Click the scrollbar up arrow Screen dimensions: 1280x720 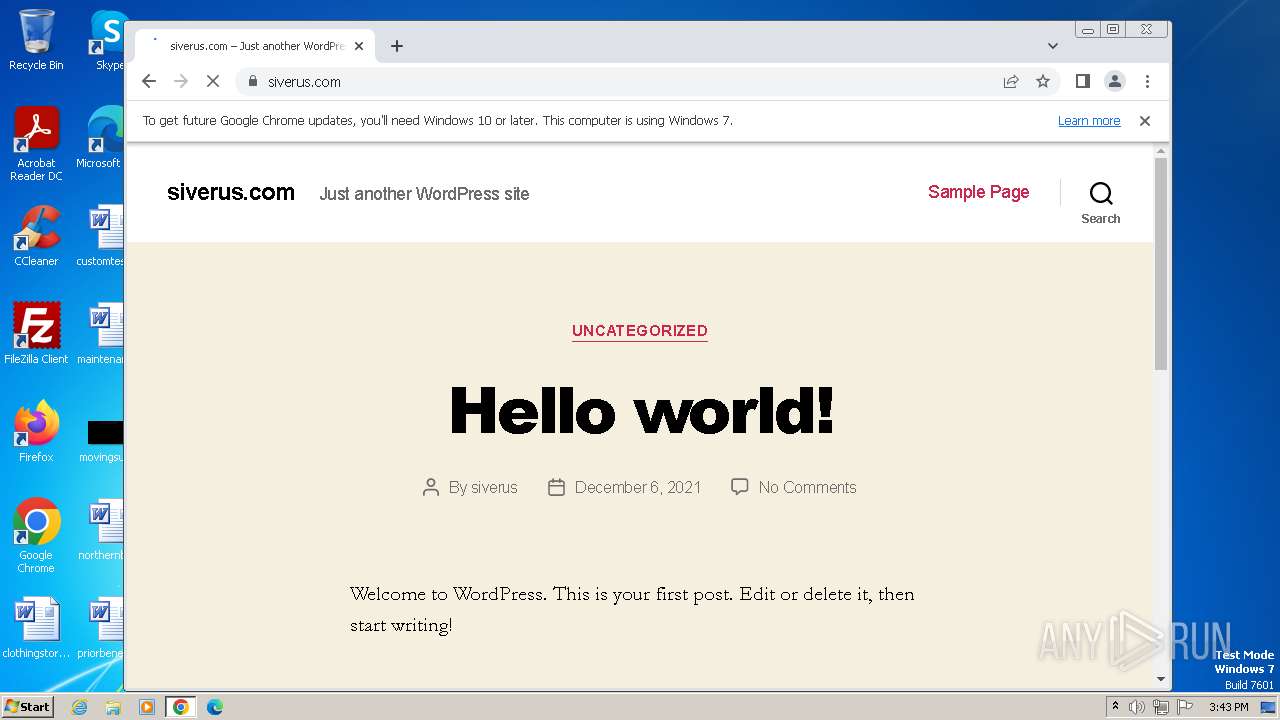[1161, 151]
